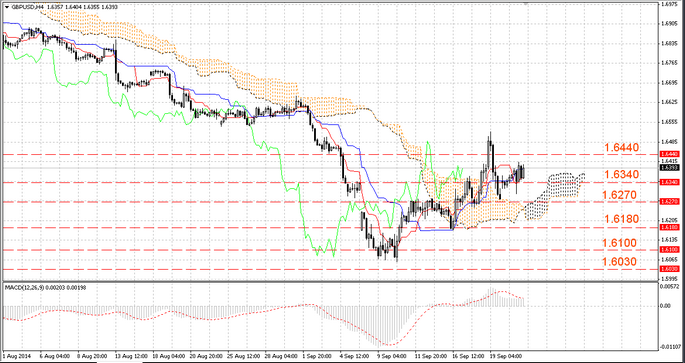This screenshot has height=363, width=685.
Task: Select the 0.00572 MACD scale value
Action: tap(670, 287)
